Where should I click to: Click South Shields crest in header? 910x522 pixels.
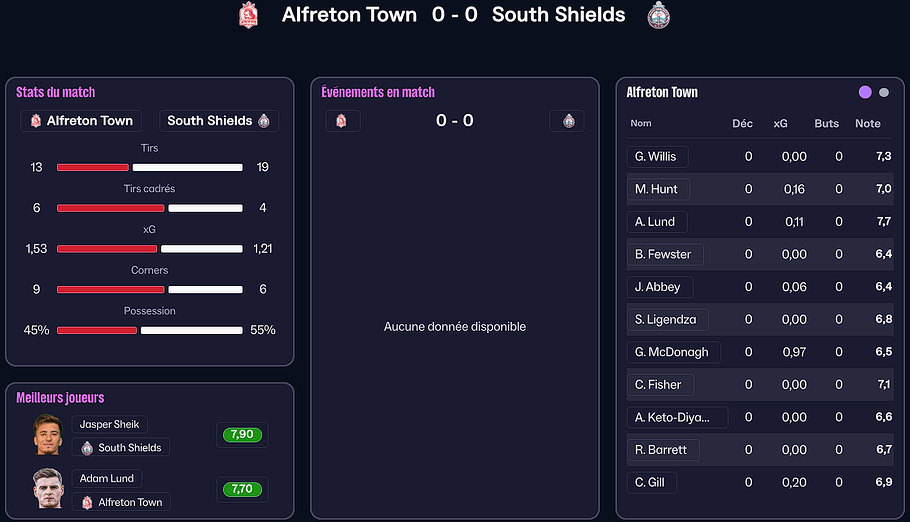point(658,15)
